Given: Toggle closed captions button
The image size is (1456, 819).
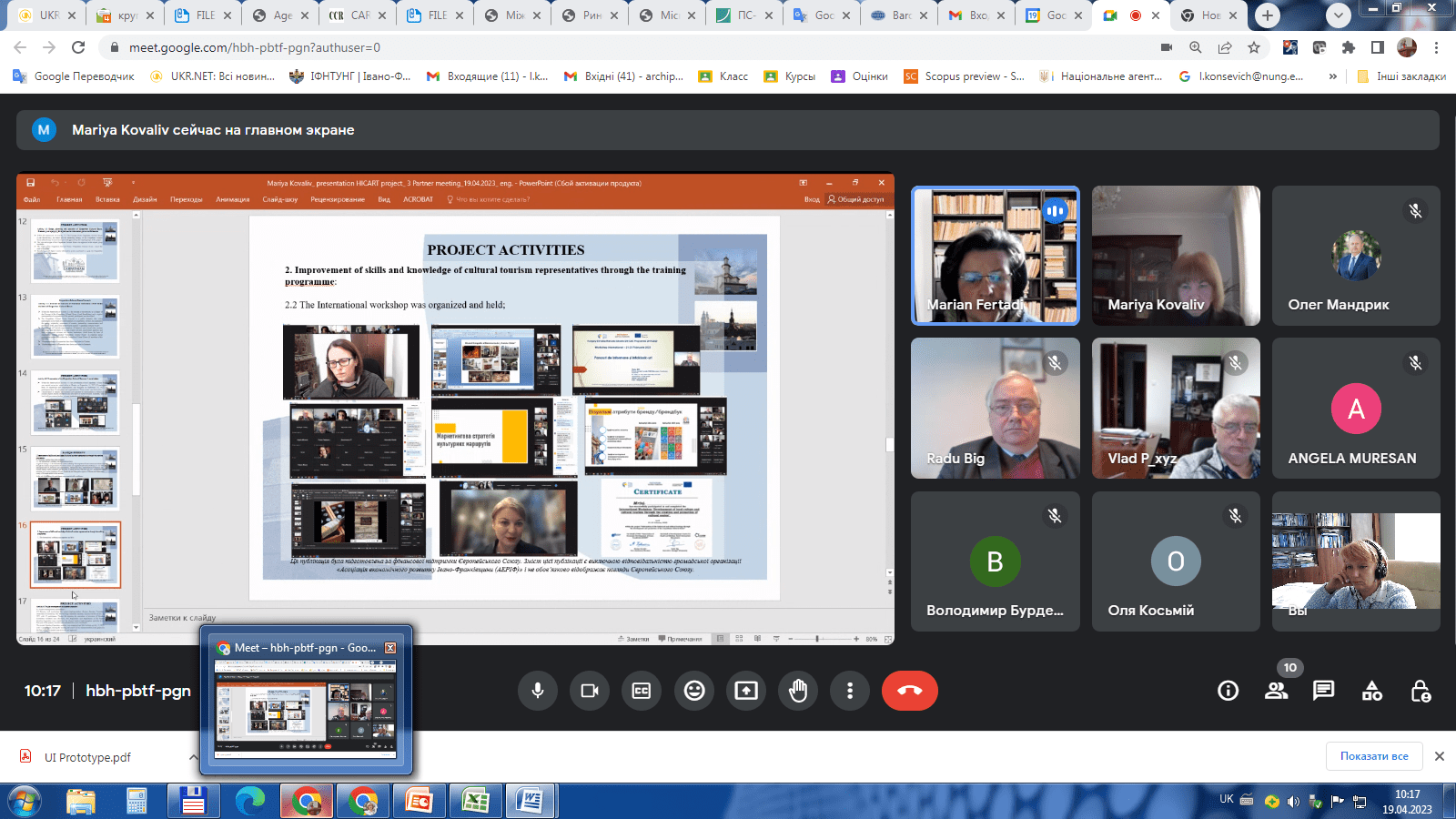Looking at the screenshot, I should [x=642, y=691].
